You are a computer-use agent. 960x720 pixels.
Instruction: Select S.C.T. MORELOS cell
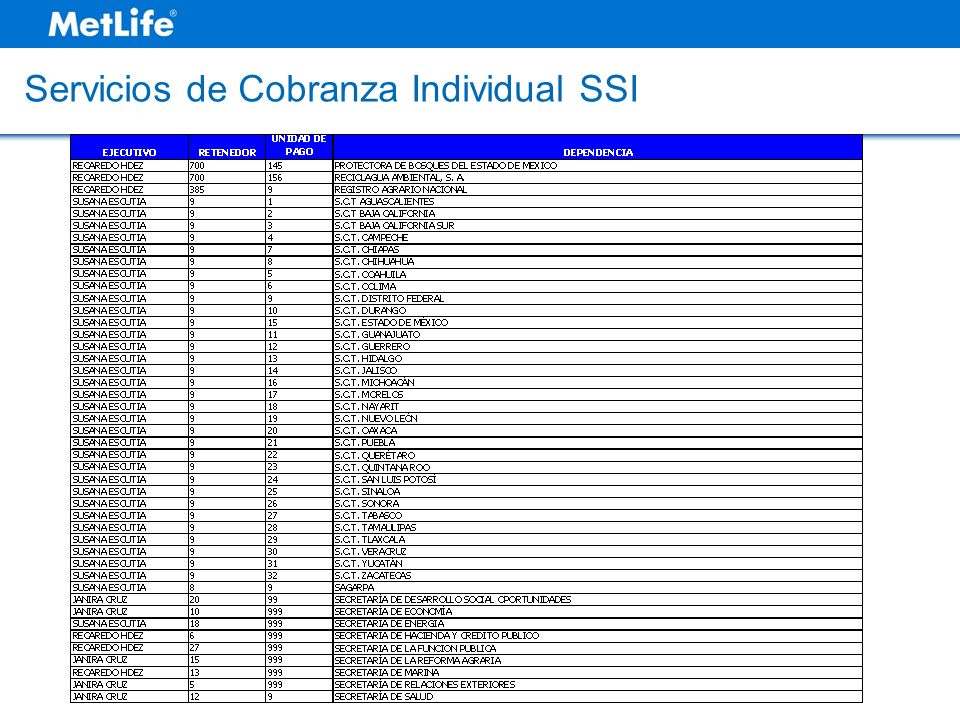pos(598,394)
